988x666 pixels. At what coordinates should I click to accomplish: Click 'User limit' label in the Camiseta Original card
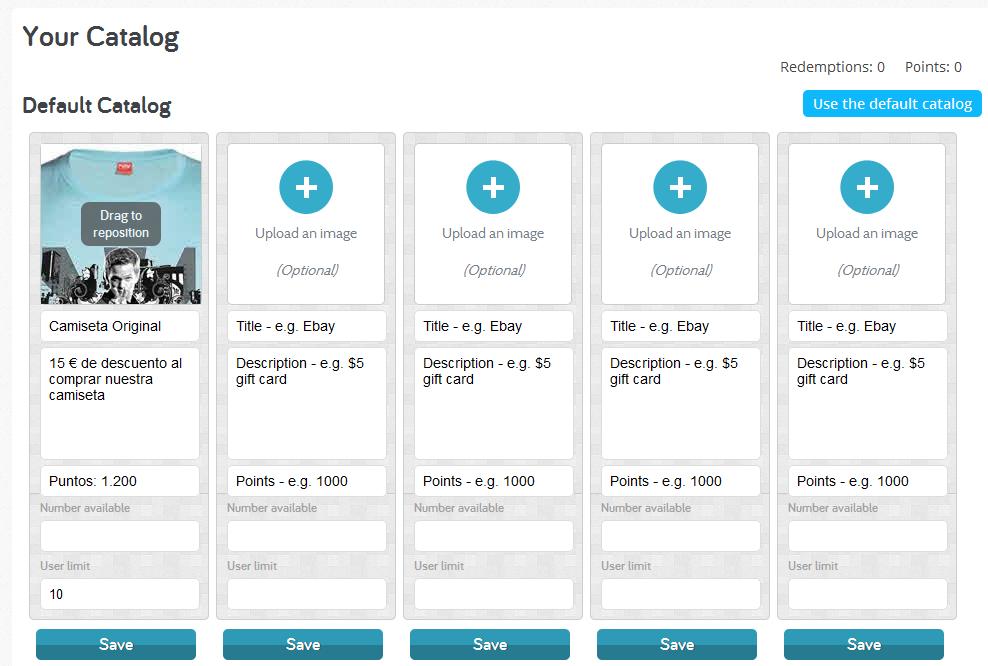click(65, 566)
